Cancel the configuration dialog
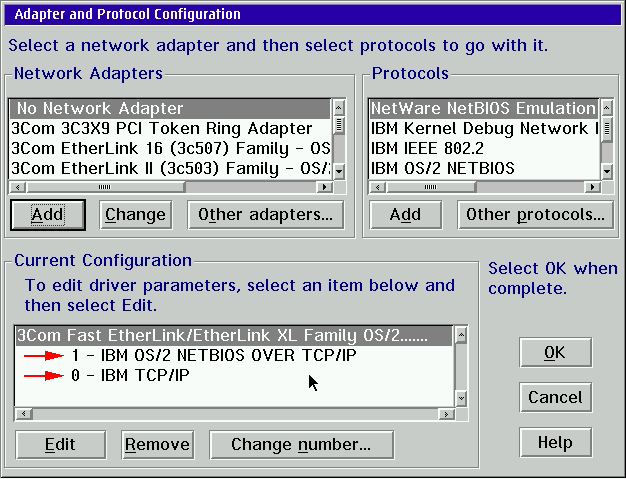The image size is (626, 479). tap(555, 397)
